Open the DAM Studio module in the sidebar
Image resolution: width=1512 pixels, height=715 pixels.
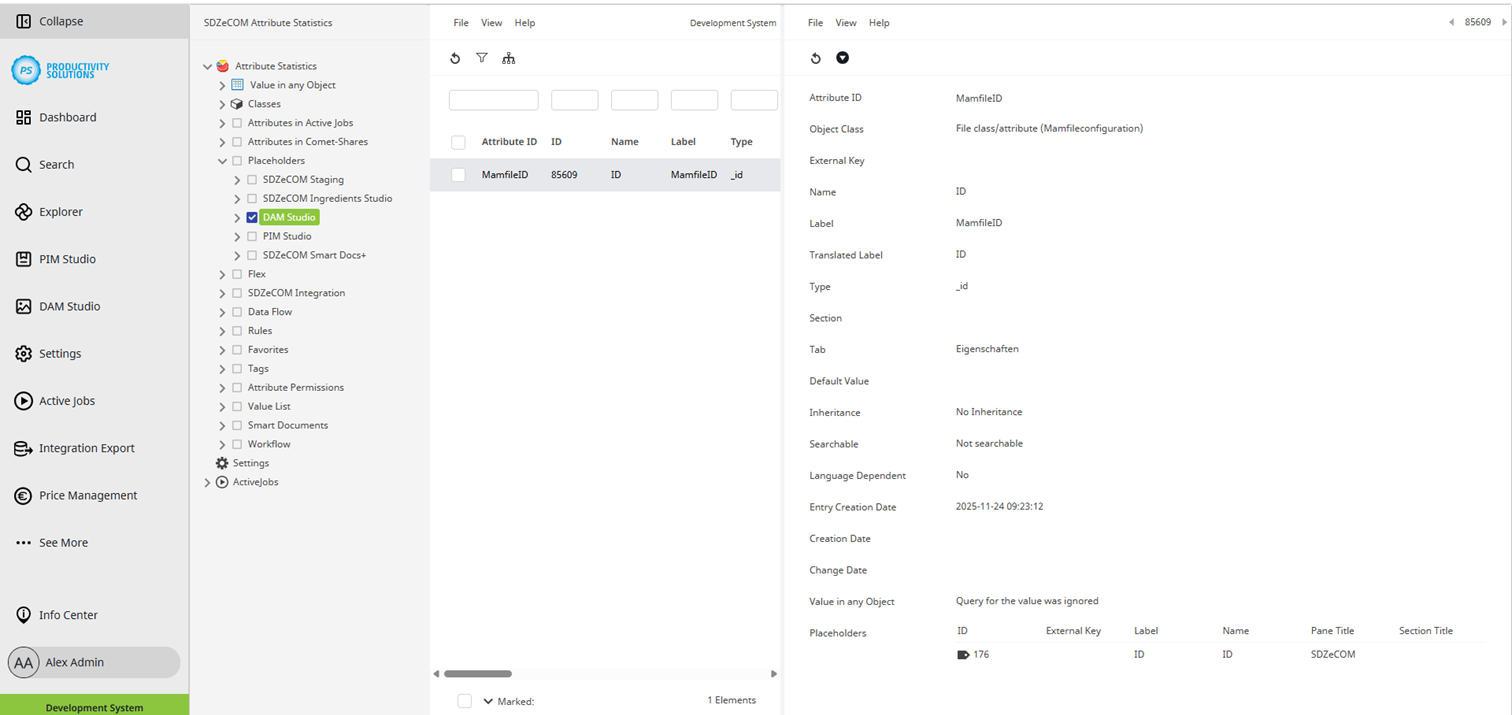70,306
